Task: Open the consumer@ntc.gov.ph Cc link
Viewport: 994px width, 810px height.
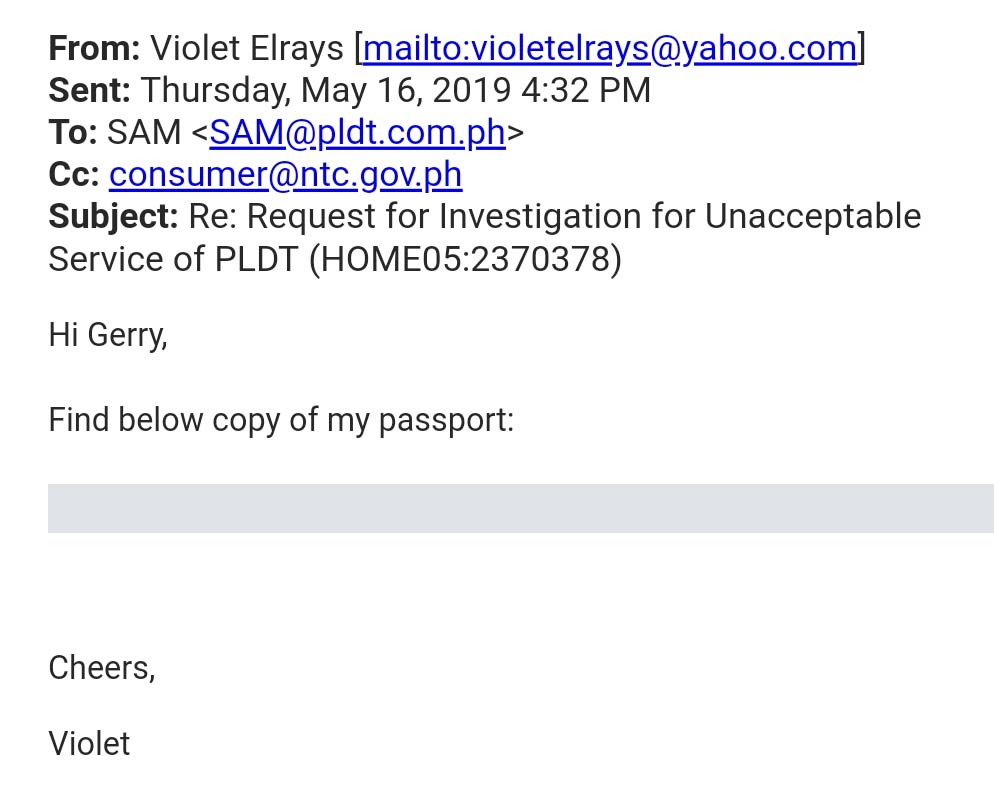Action: [x=285, y=175]
